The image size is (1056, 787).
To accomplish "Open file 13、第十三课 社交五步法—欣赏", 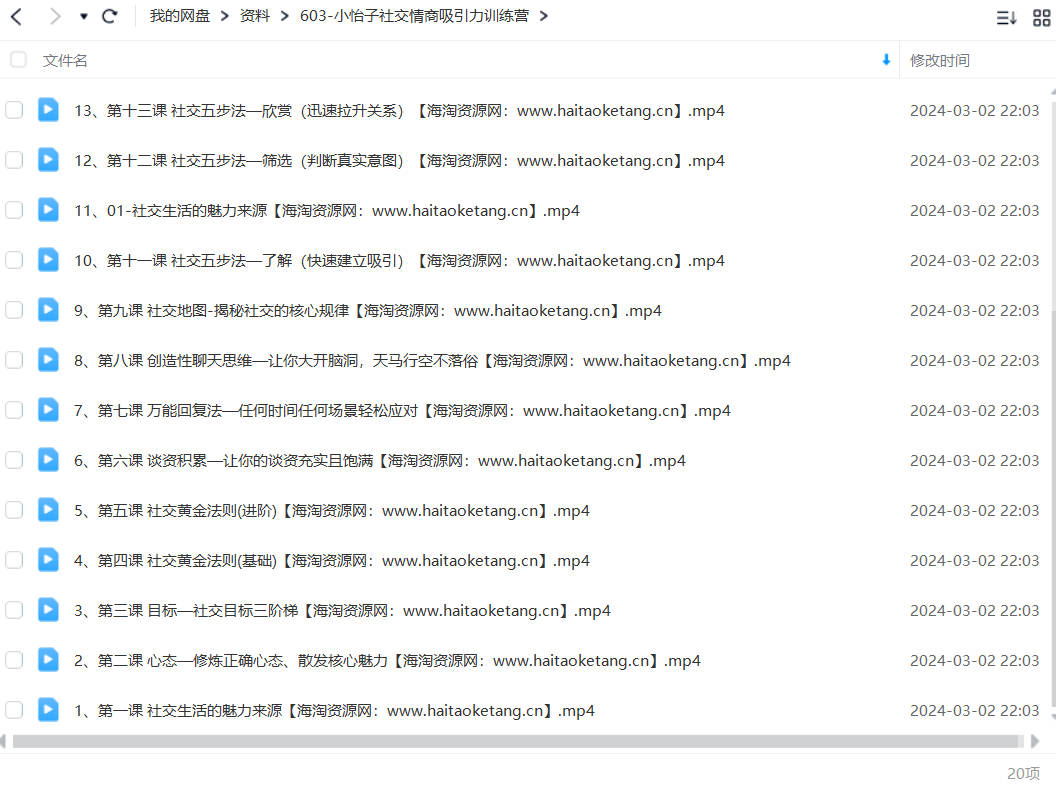I will pos(399,110).
